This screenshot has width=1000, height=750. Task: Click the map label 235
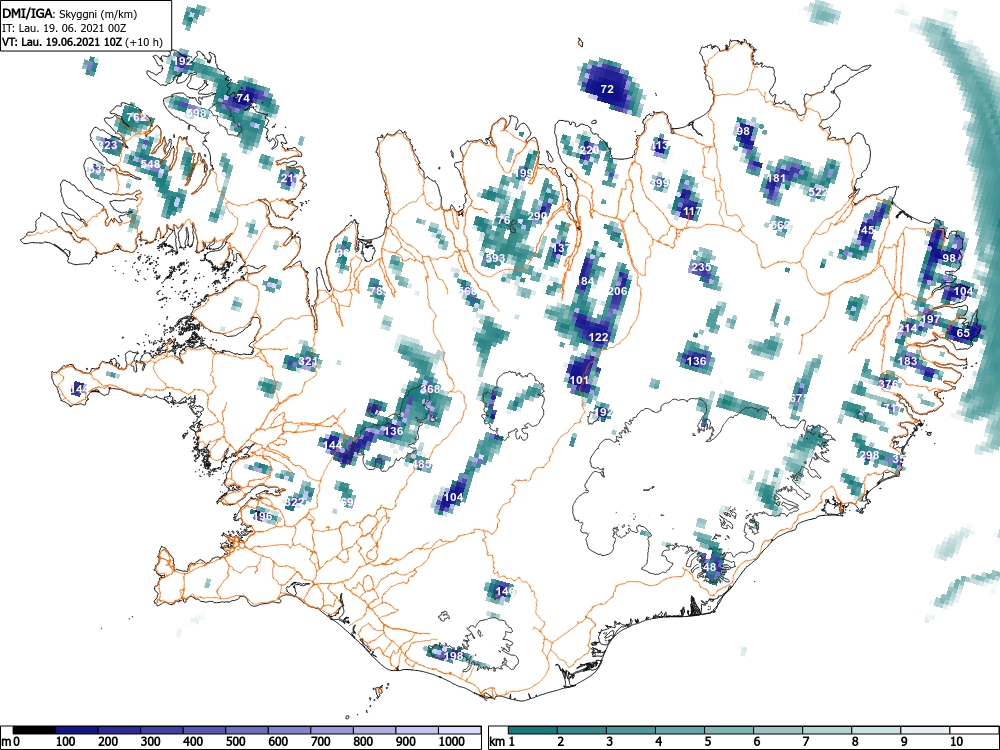pyautogui.click(x=701, y=267)
